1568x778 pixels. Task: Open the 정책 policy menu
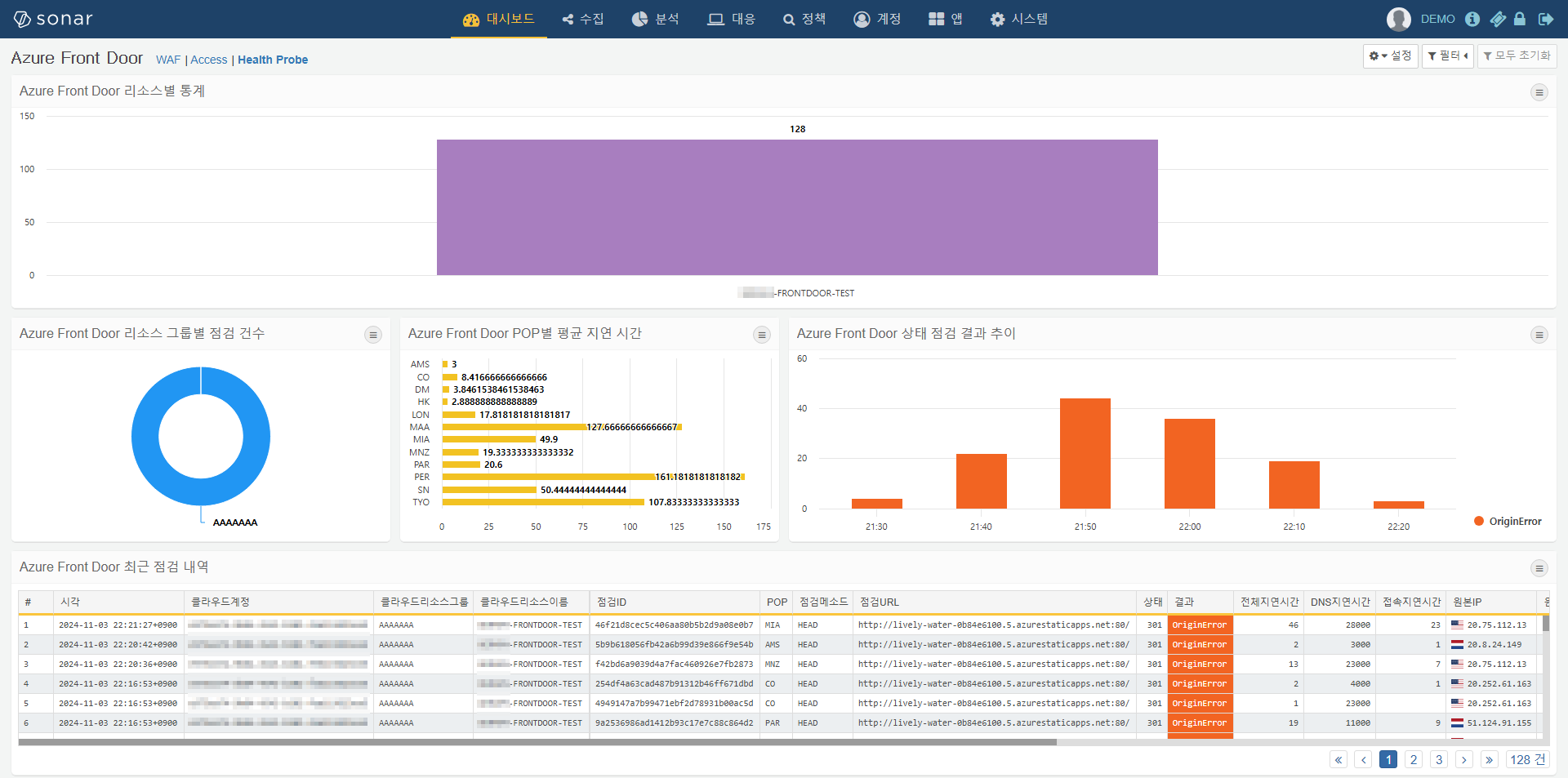[x=804, y=19]
